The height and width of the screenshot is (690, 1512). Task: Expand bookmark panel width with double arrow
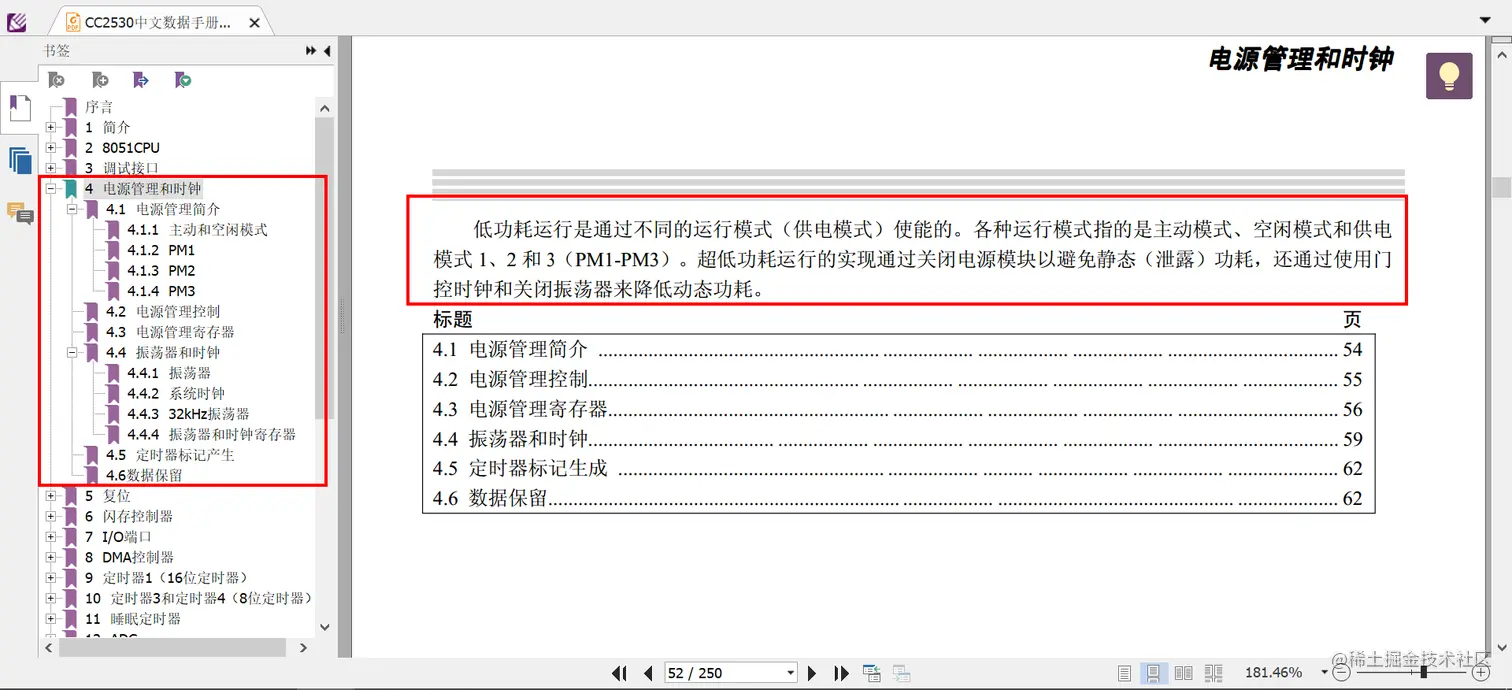311,51
